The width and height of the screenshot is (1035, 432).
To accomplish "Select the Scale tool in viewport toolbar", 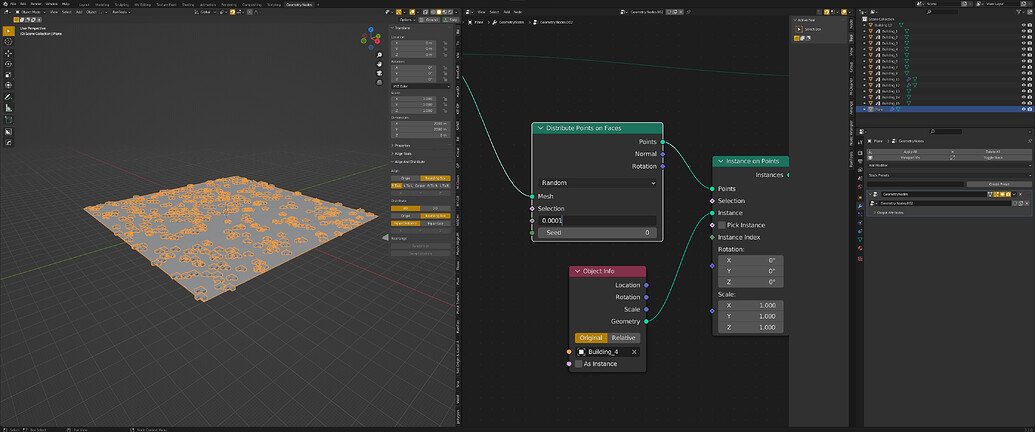I will 9,75.
